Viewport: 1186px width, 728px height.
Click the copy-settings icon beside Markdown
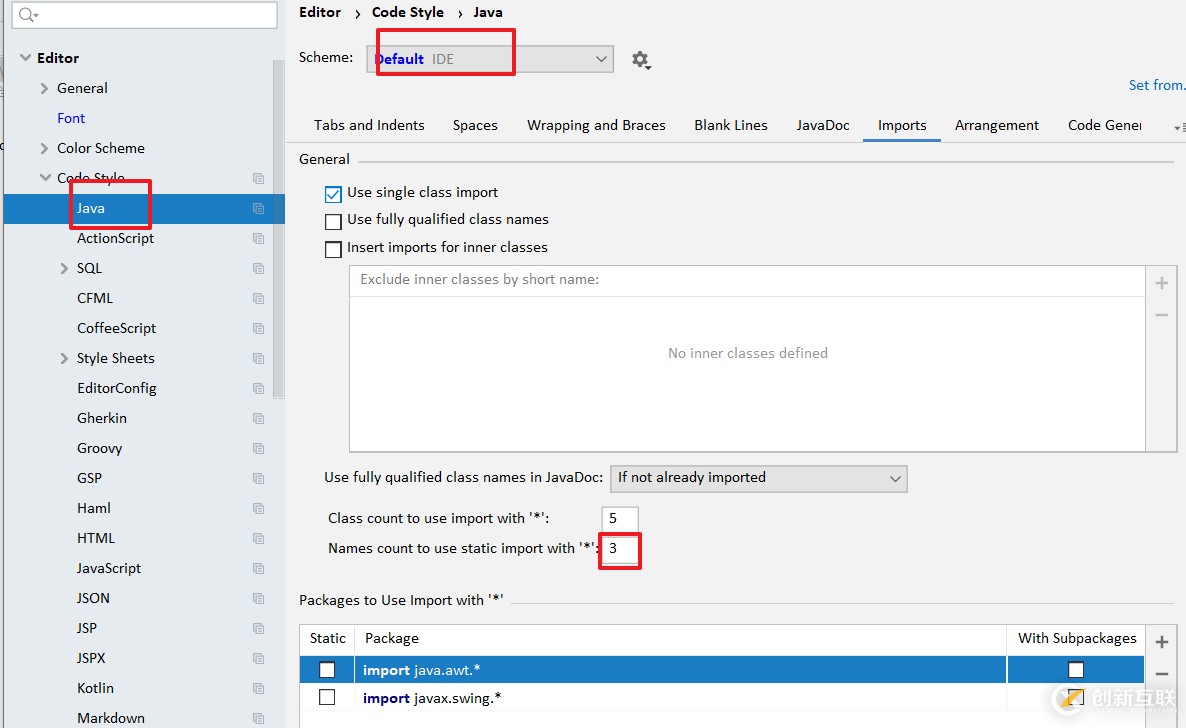[259, 718]
